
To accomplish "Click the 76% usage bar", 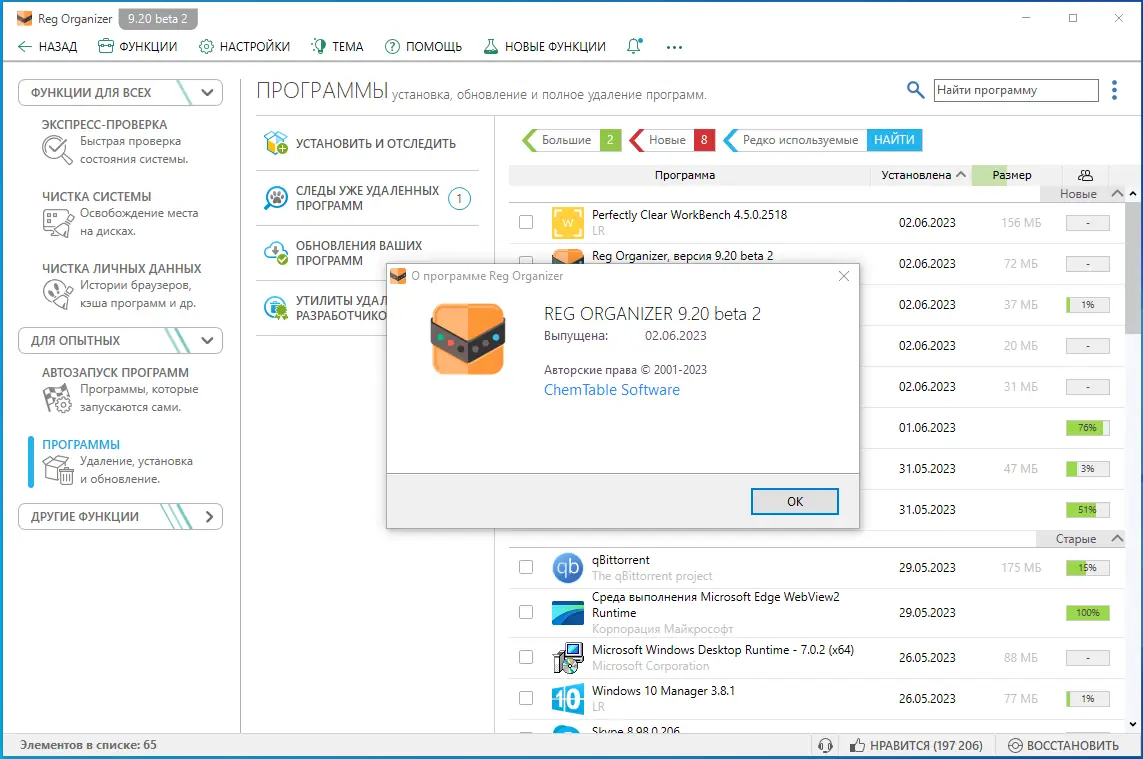I will click(1088, 428).
